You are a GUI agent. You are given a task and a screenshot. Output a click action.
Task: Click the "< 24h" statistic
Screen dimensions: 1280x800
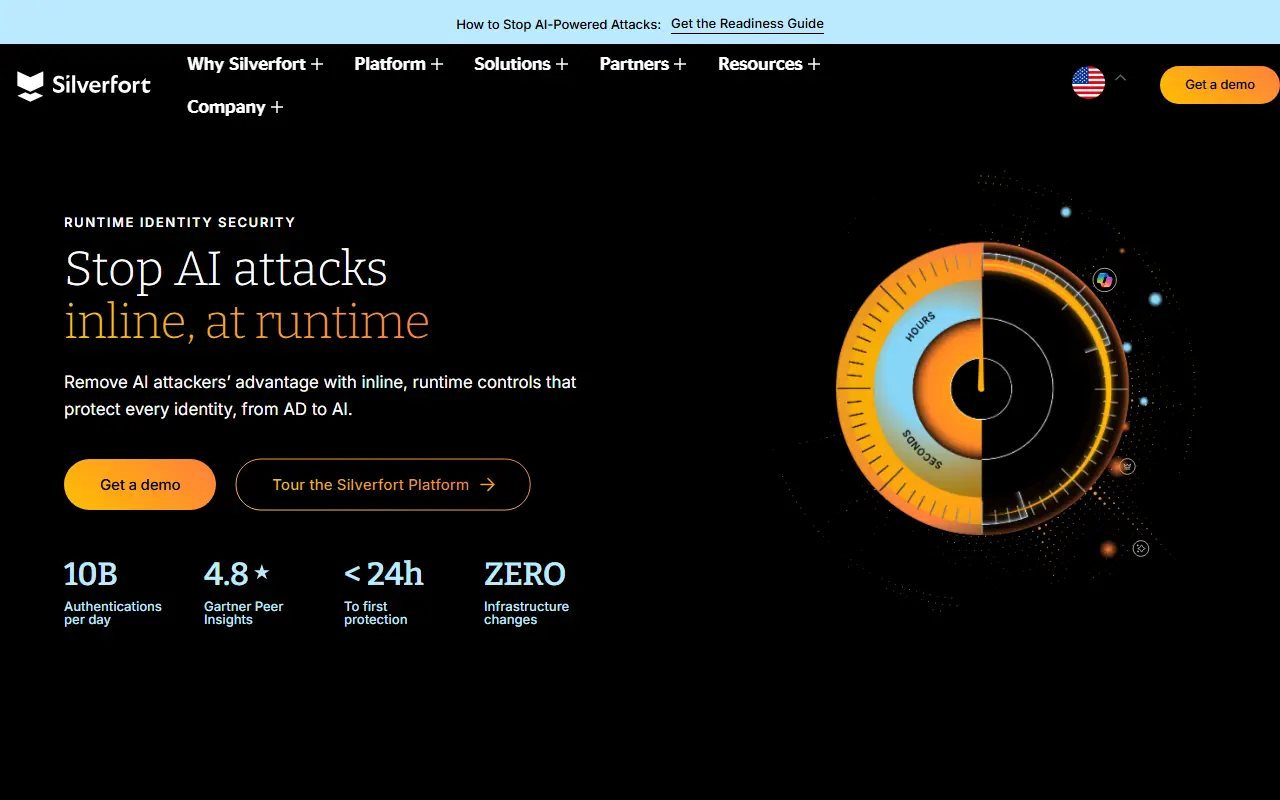coord(384,574)
